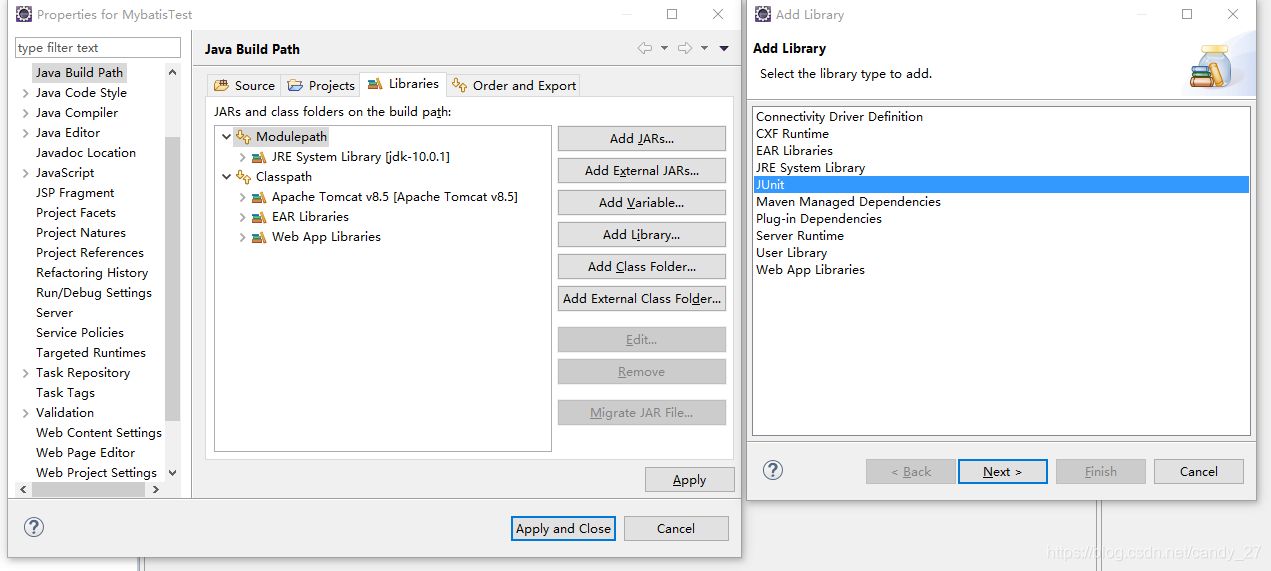
Task: Expand JRE System Library [jdk-10.0.1] node
Action: click(x=243, y=157)
